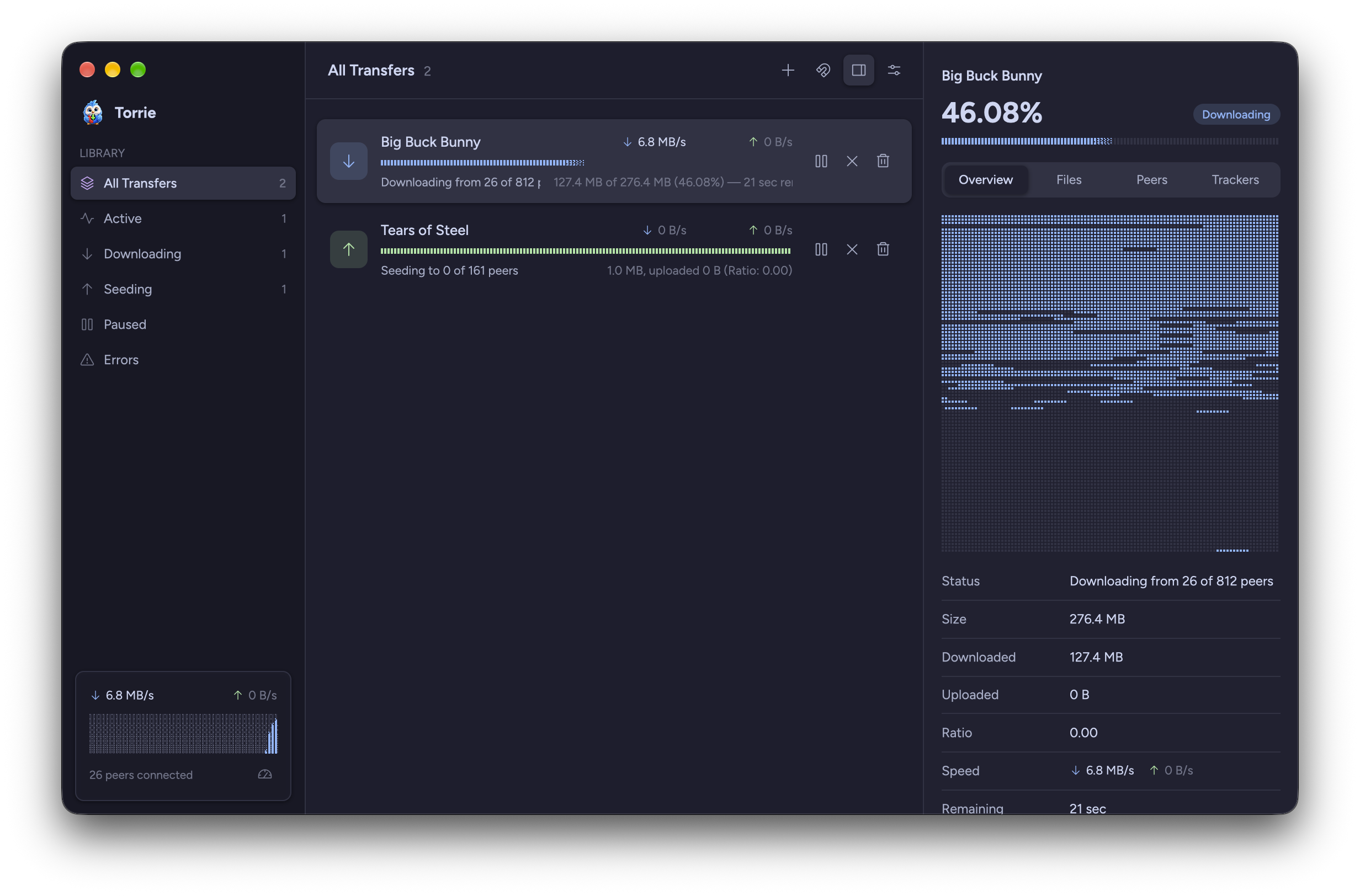1360x896 pixels.
Task: Filter by Downloading in sidebar
Action: pyautogui.click(x=183, y=254)
